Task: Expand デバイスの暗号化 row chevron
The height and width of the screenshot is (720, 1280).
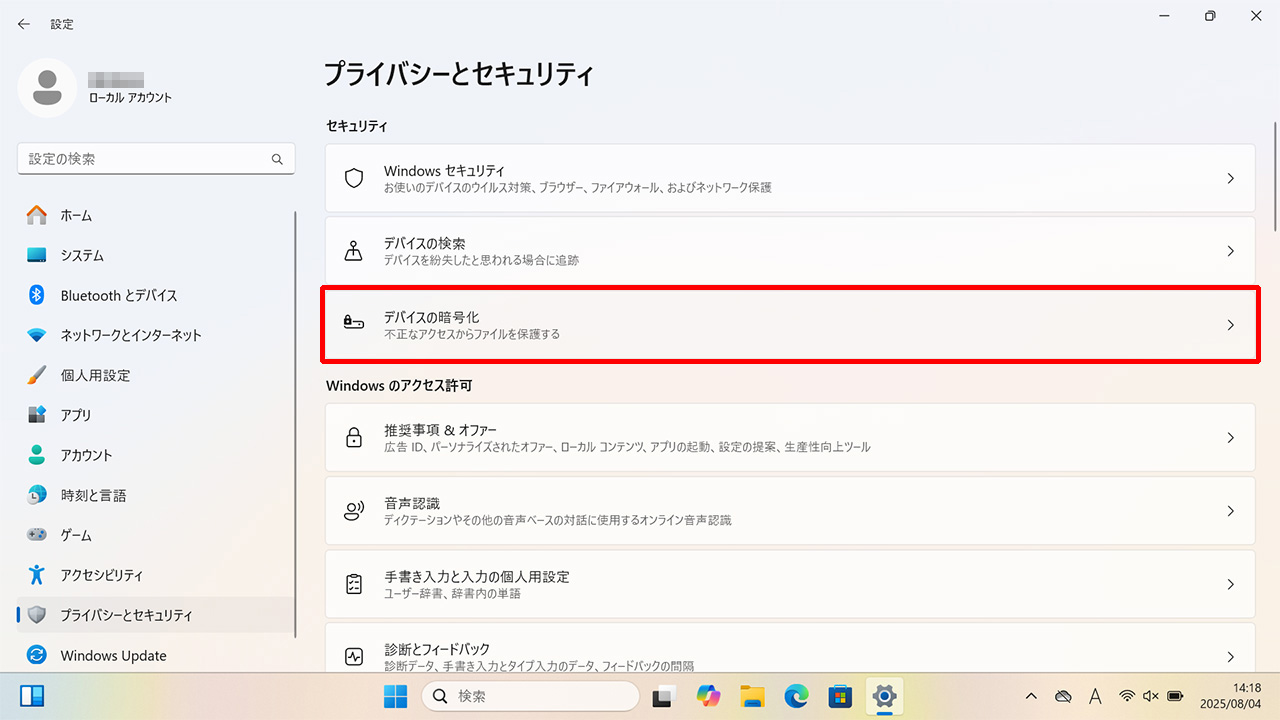Action: [1231, 325]
